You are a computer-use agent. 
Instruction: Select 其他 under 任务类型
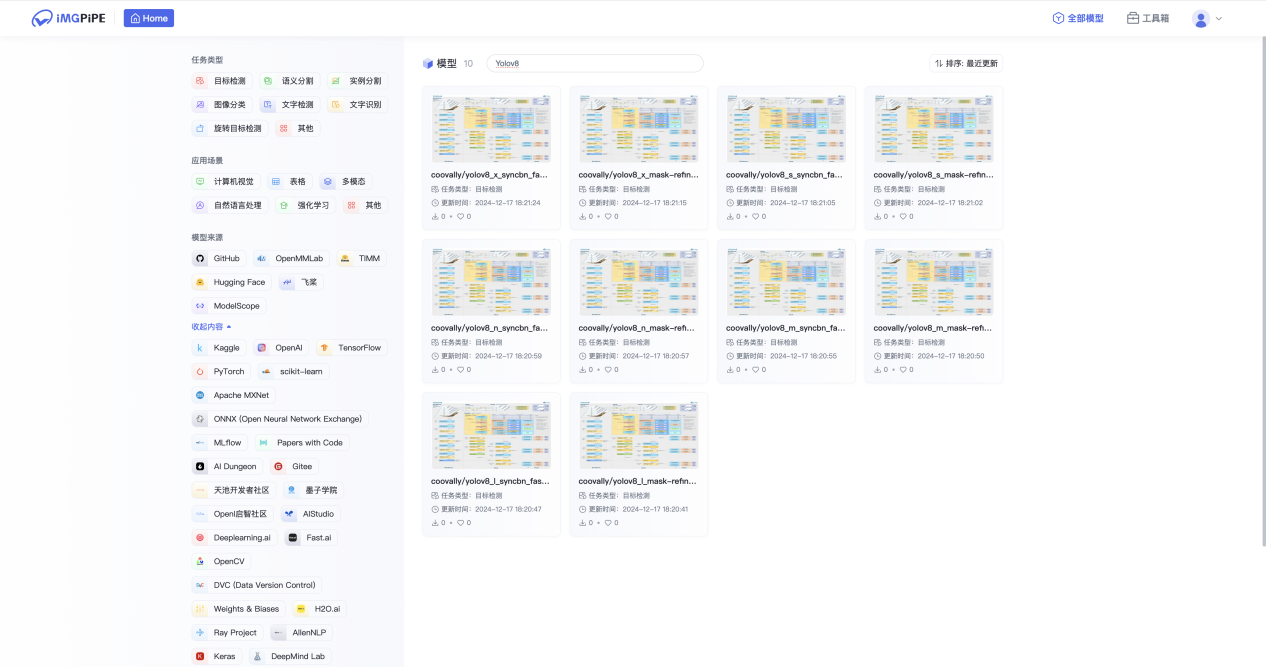point(296,128)
